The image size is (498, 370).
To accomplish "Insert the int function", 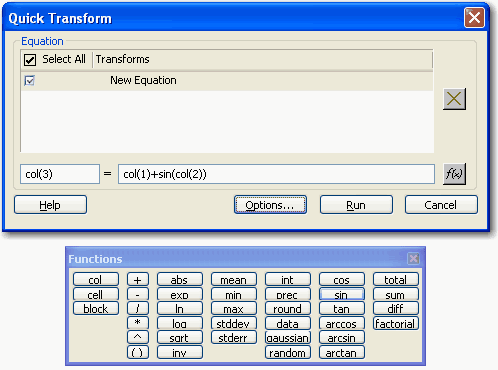I will (x=288, y=279).
